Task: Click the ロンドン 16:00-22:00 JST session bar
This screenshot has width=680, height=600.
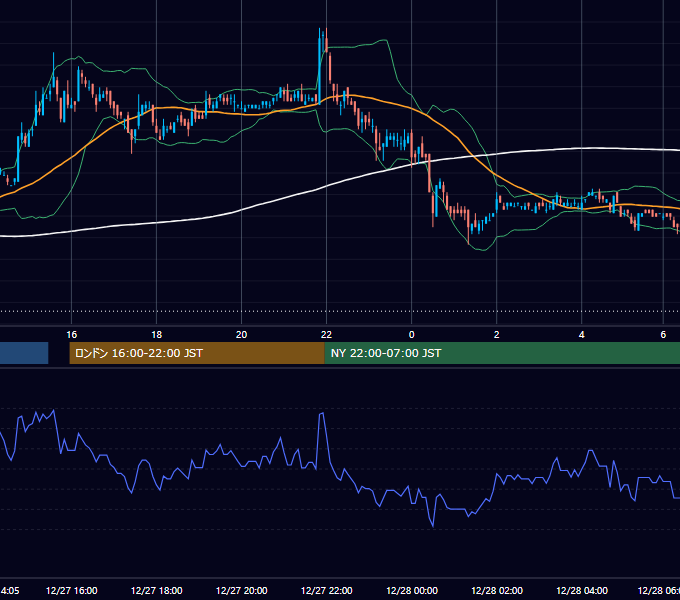Action: click(x=196, y=353)
